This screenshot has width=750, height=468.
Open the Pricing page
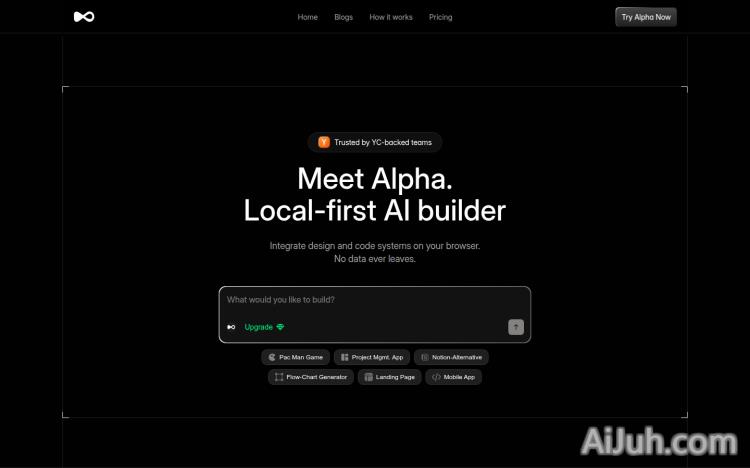click(x=441, y=17)
